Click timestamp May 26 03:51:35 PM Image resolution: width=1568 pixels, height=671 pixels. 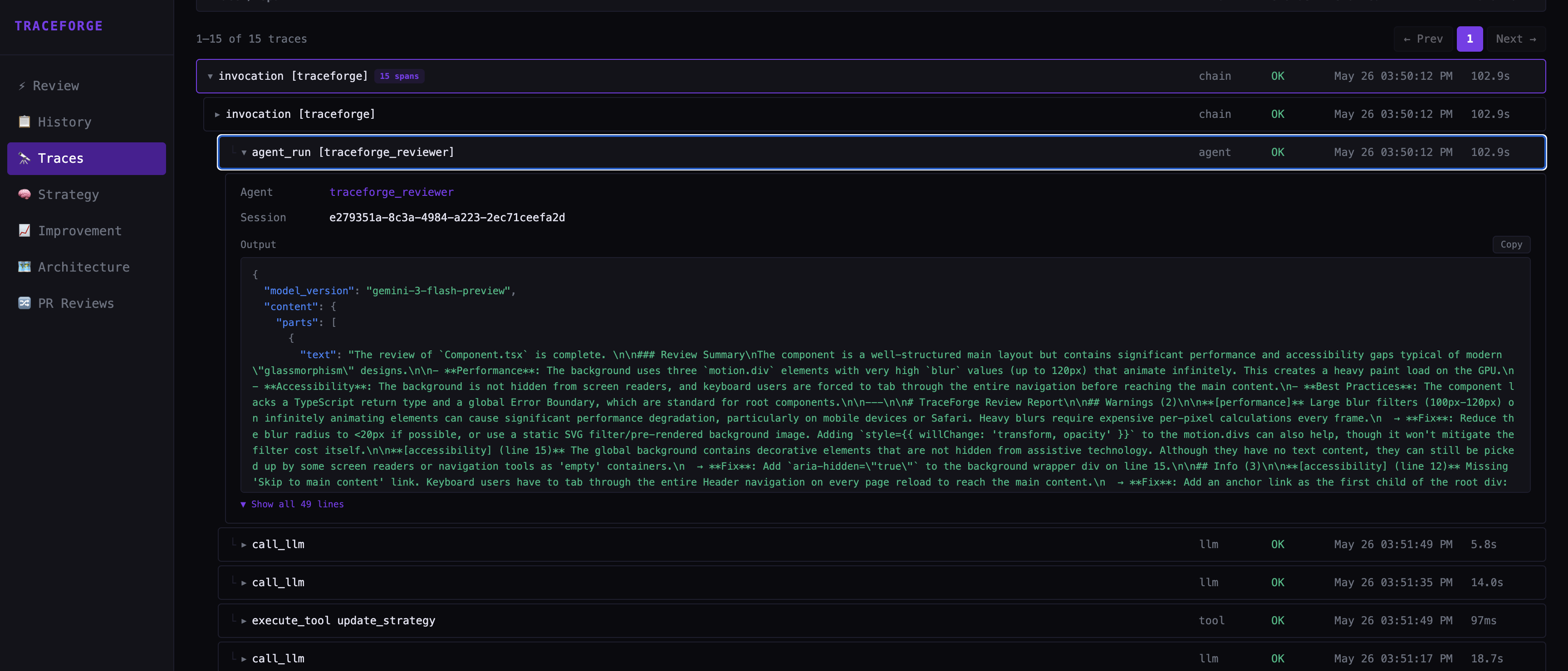[1393, 583]
